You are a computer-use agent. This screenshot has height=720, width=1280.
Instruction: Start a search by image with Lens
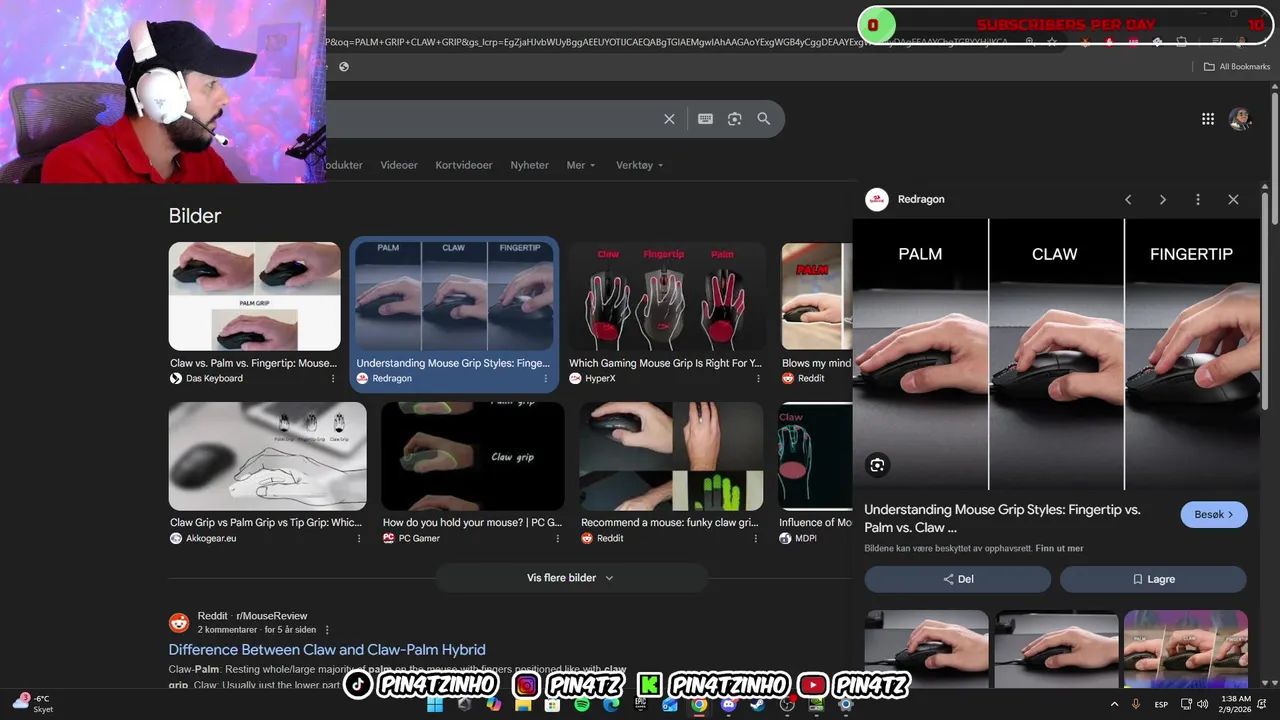[x=735, y=119]
